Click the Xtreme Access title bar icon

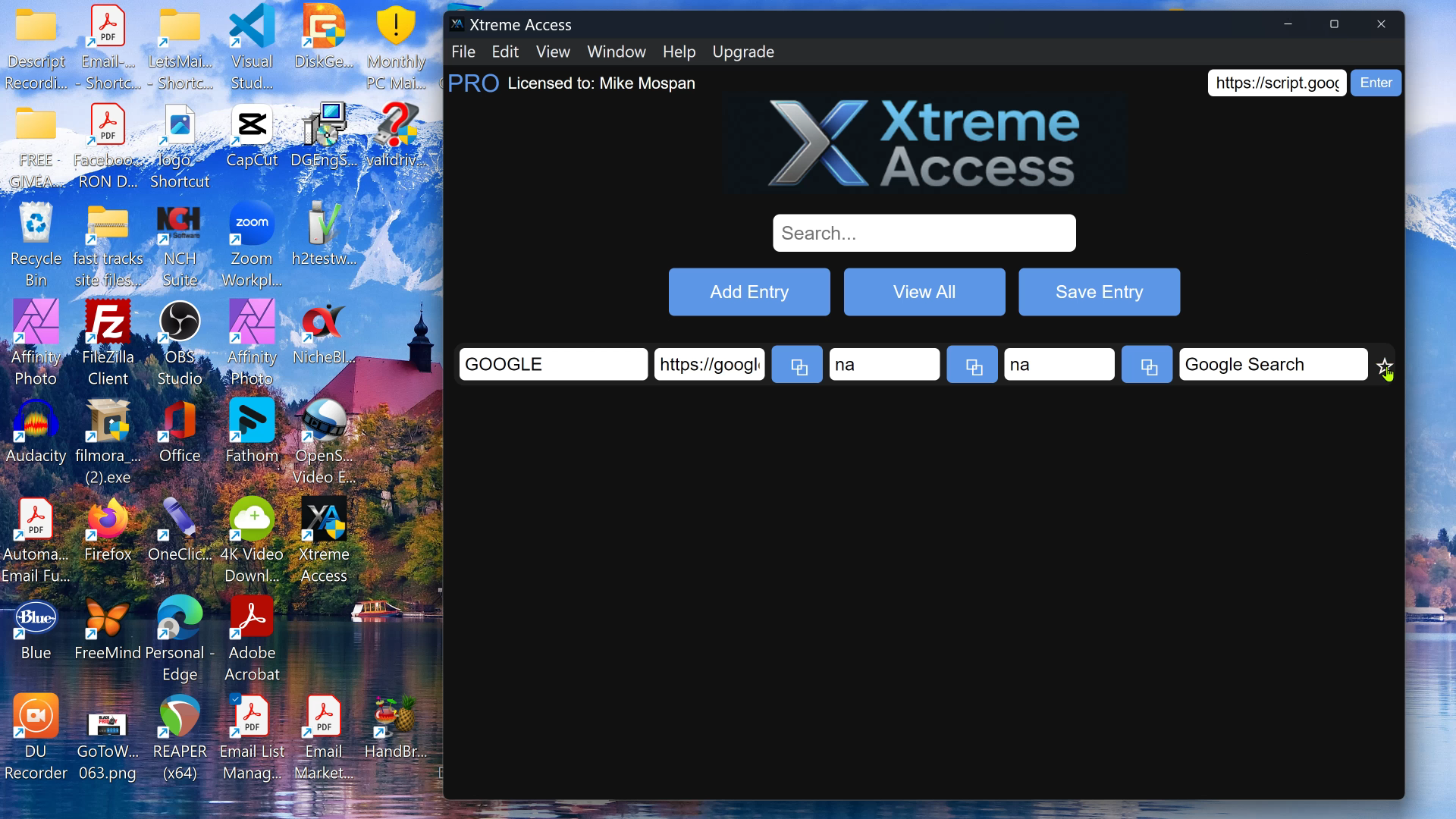(457, 24)
